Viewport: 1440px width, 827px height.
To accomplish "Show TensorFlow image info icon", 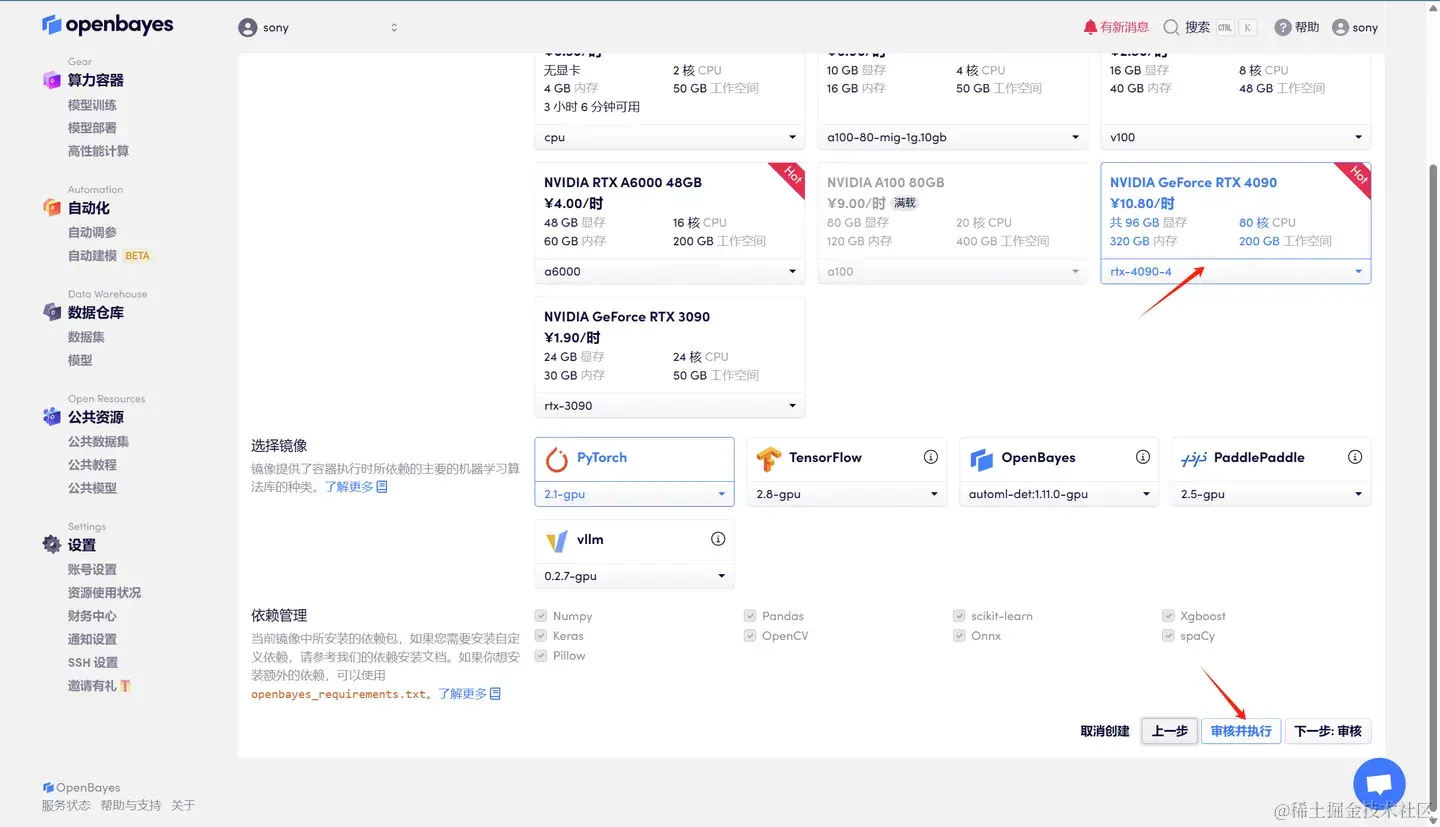I will tap(931, 457).
